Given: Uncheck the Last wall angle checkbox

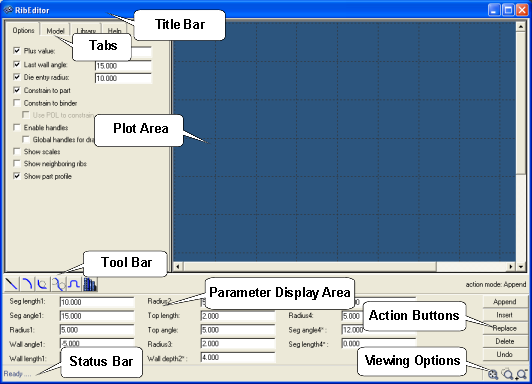Looking at the screenshot, I should click(17, 64).
